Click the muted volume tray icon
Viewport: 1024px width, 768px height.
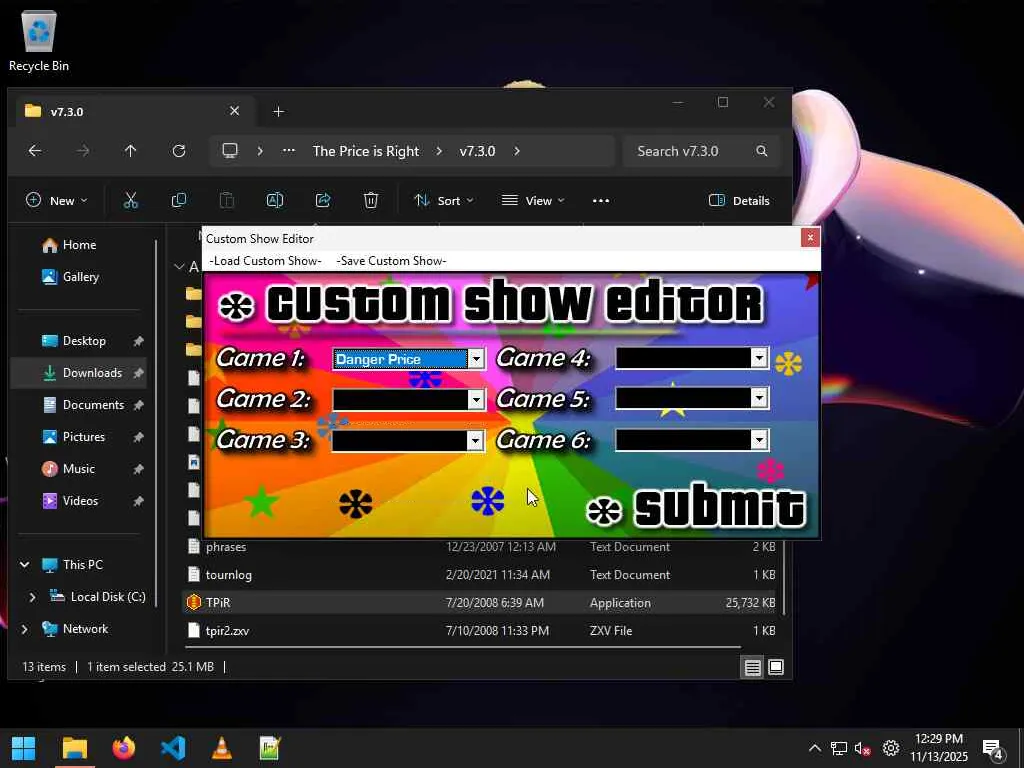(863, 748)
